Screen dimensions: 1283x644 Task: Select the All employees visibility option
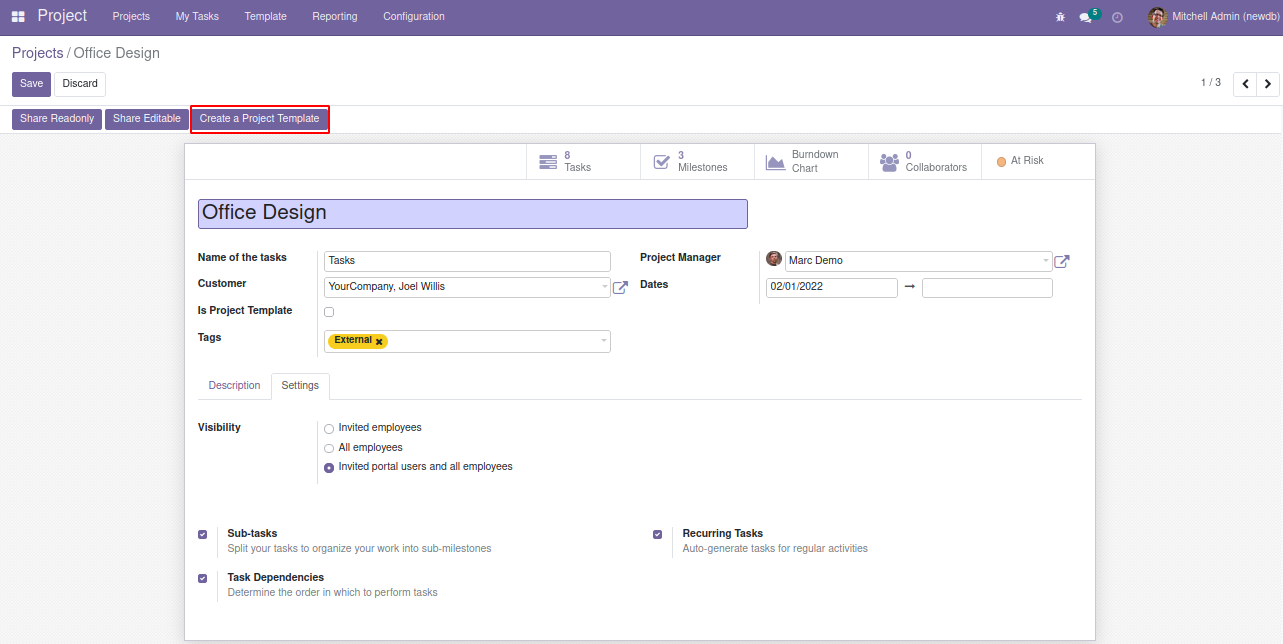tap(329, 449)
